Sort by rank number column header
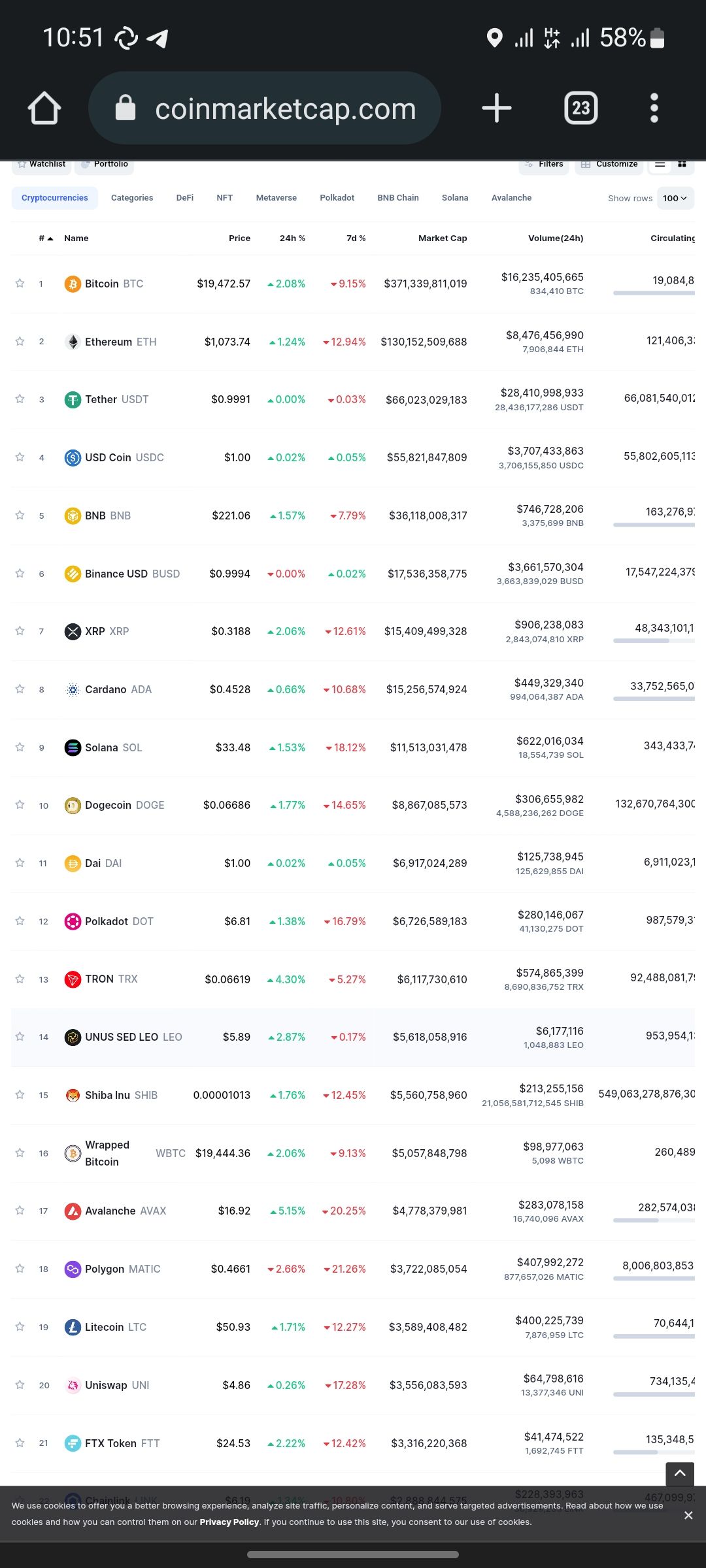 click(45, 238)
